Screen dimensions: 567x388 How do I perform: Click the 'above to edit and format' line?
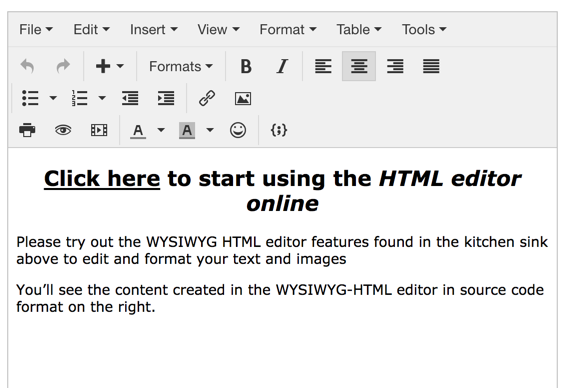[181, 259]
